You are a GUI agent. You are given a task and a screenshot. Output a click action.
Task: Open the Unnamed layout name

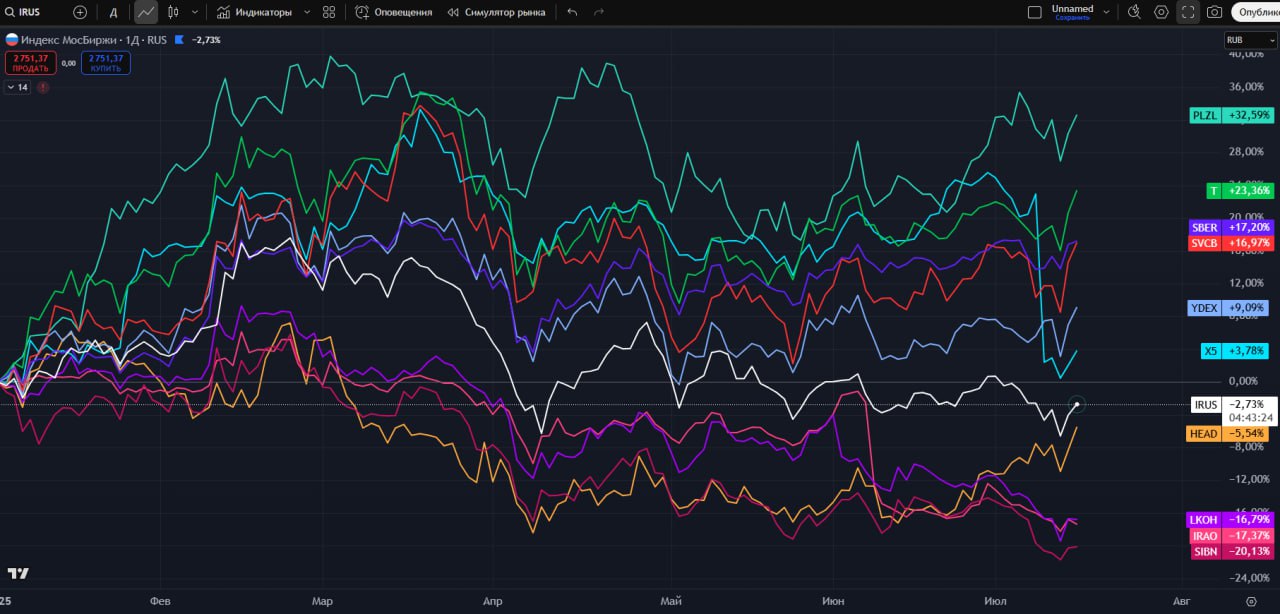pos(1072,8)
